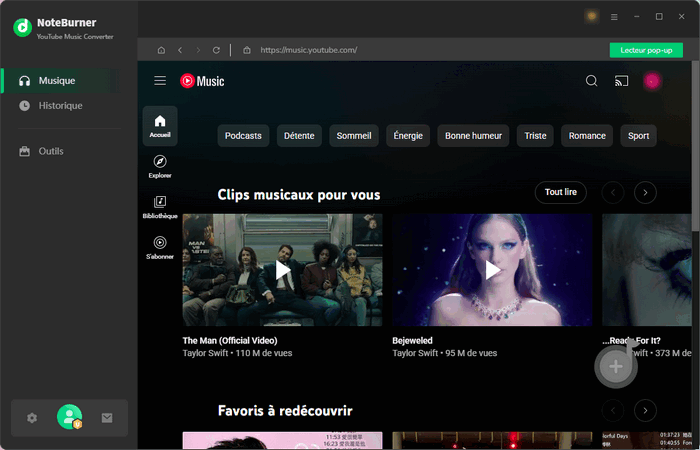This screenshot has height=450, width=700.
Task: Show next Clips musicaux items
Action: (645, 193)
